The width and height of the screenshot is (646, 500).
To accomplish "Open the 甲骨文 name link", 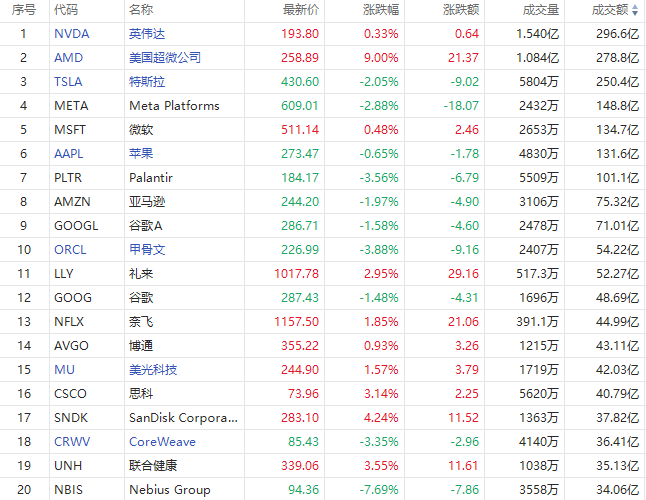I will 147,250.
